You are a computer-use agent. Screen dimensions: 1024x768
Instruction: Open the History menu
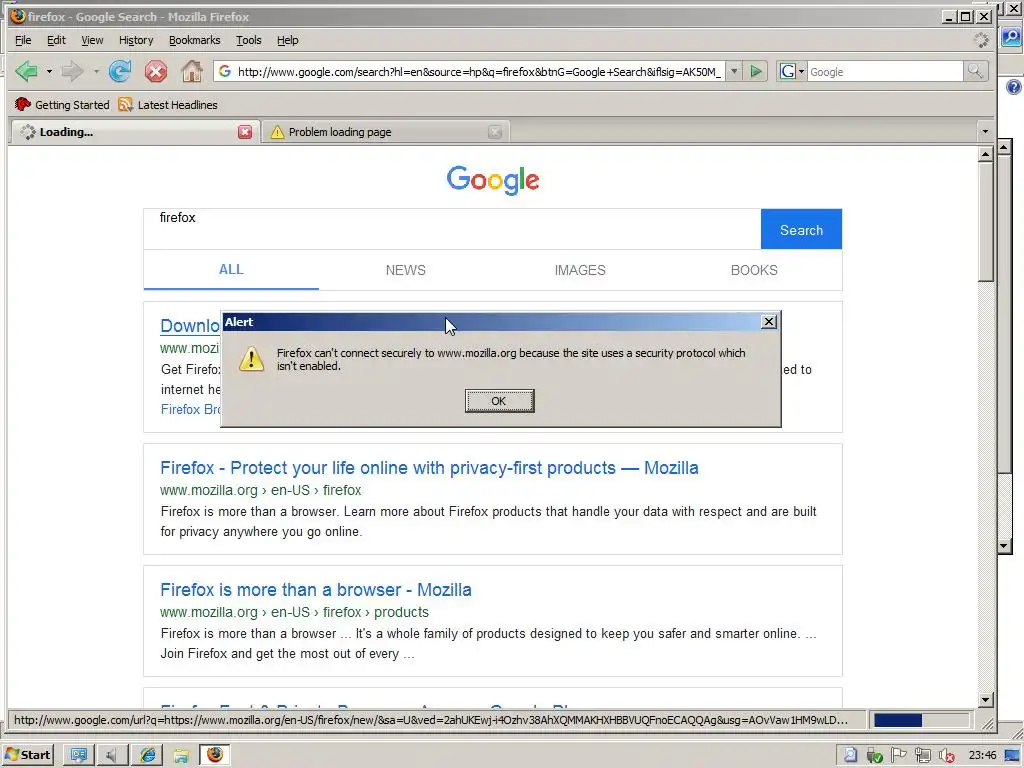[x=136, y=40]
